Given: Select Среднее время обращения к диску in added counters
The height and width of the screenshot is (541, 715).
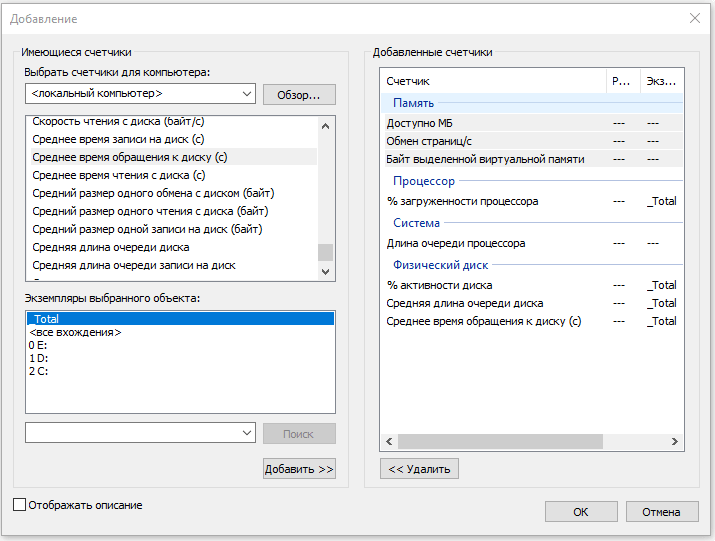Looking at the screenshot, I should 532,321.
